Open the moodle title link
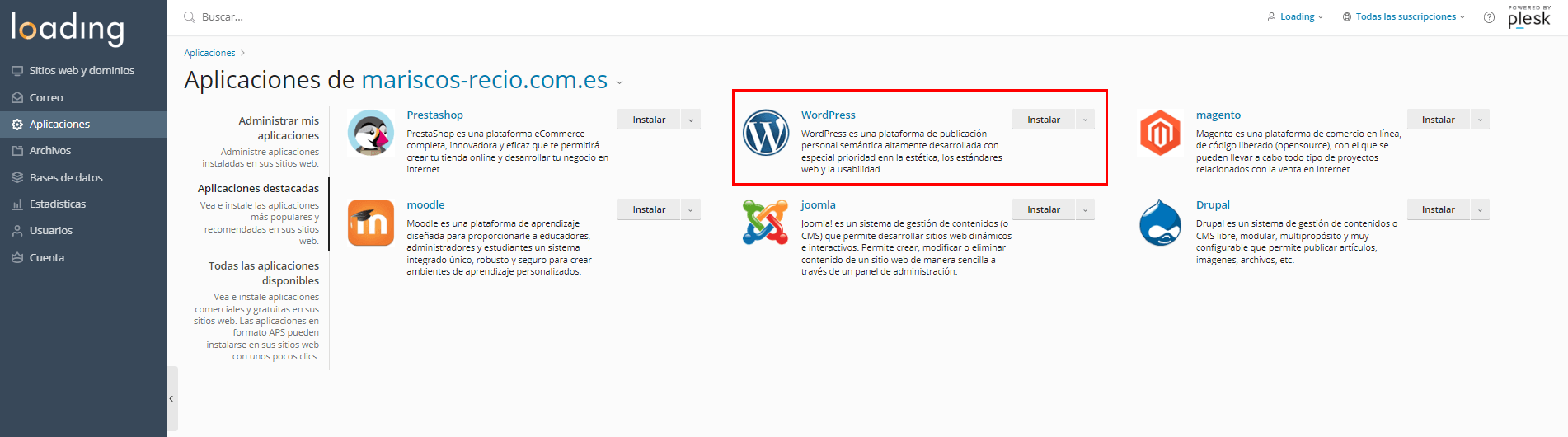 tap(425, 205)
